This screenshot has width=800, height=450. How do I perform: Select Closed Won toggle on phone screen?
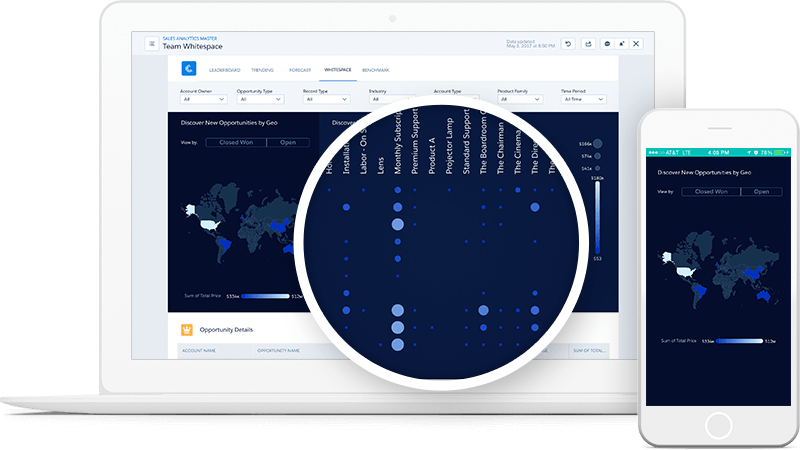711,190
